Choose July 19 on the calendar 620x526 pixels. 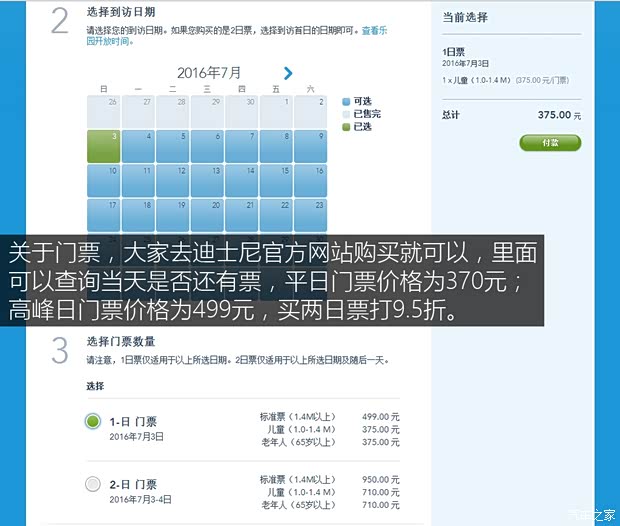(x=172, y=215)
